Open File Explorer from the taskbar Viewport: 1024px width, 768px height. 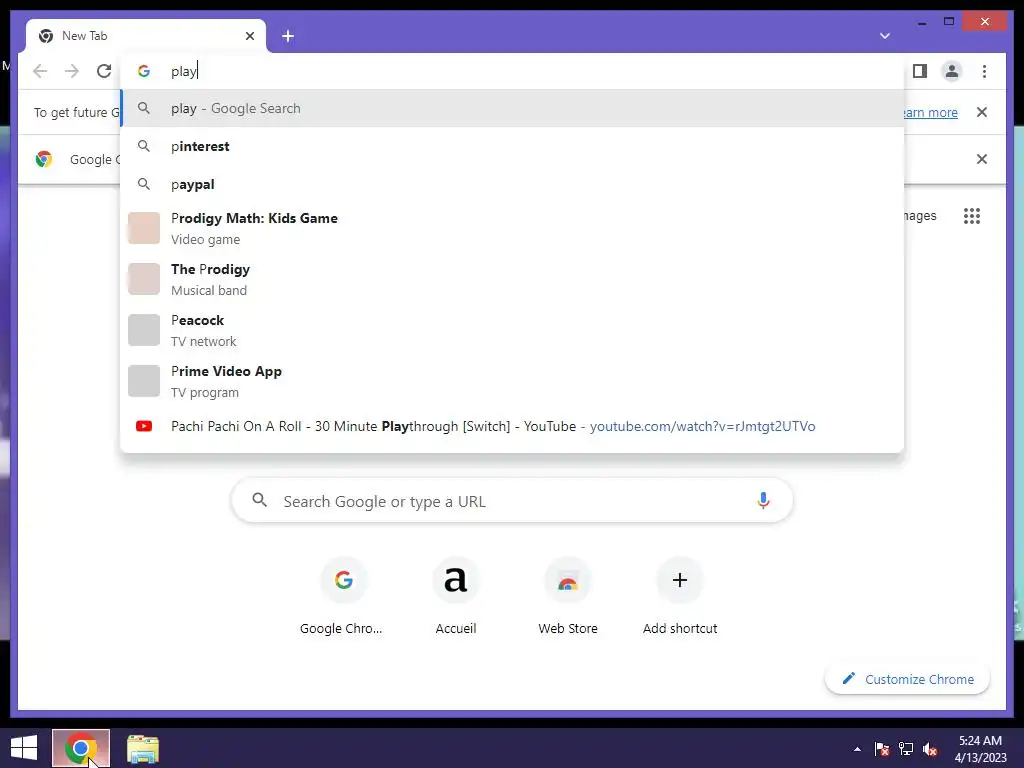click(x=143, y=749)
